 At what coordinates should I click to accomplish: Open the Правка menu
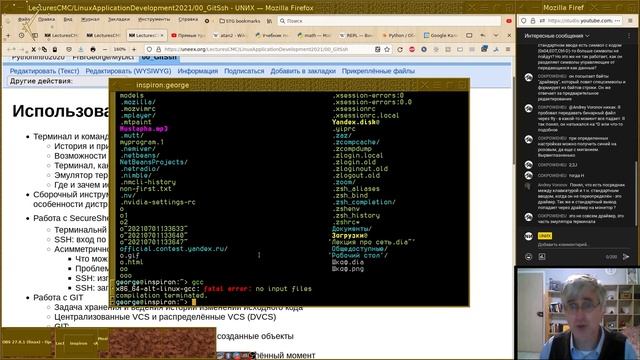pos(47,20)
